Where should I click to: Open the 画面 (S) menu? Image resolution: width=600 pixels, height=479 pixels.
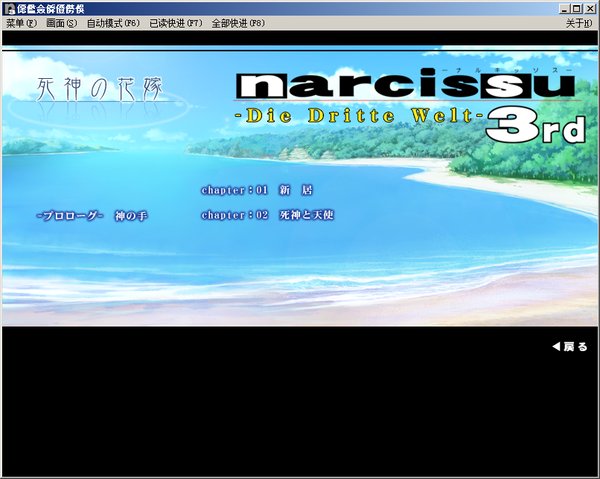(61, 23)
